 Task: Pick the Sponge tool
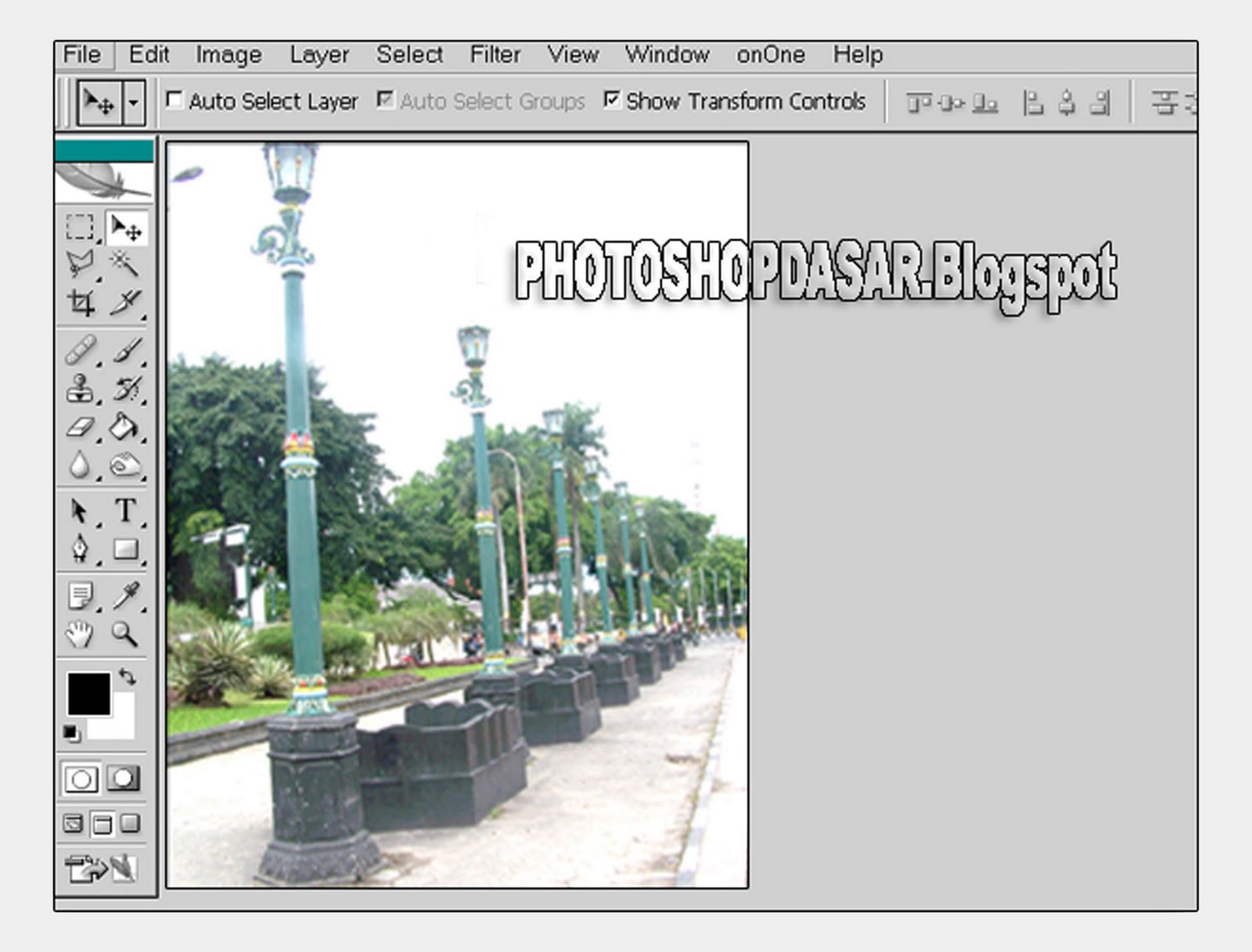(x=125, y=465)
